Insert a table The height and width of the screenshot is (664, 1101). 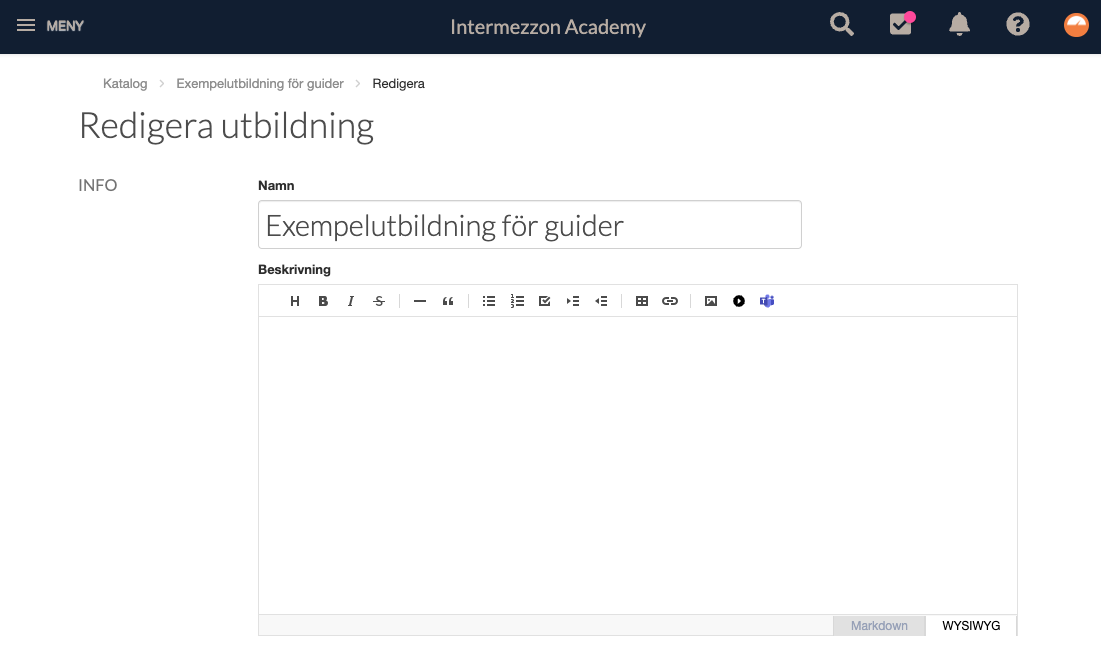642,301
